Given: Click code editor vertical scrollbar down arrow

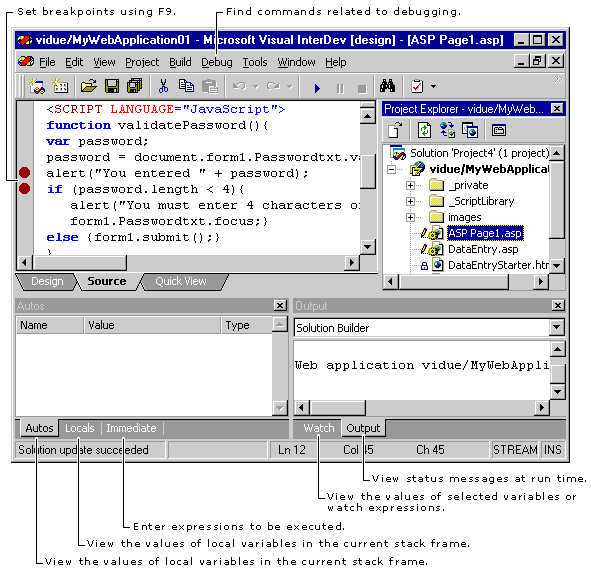Looking at the screenshot, I should pyautogui.click(x=367, y=247).
